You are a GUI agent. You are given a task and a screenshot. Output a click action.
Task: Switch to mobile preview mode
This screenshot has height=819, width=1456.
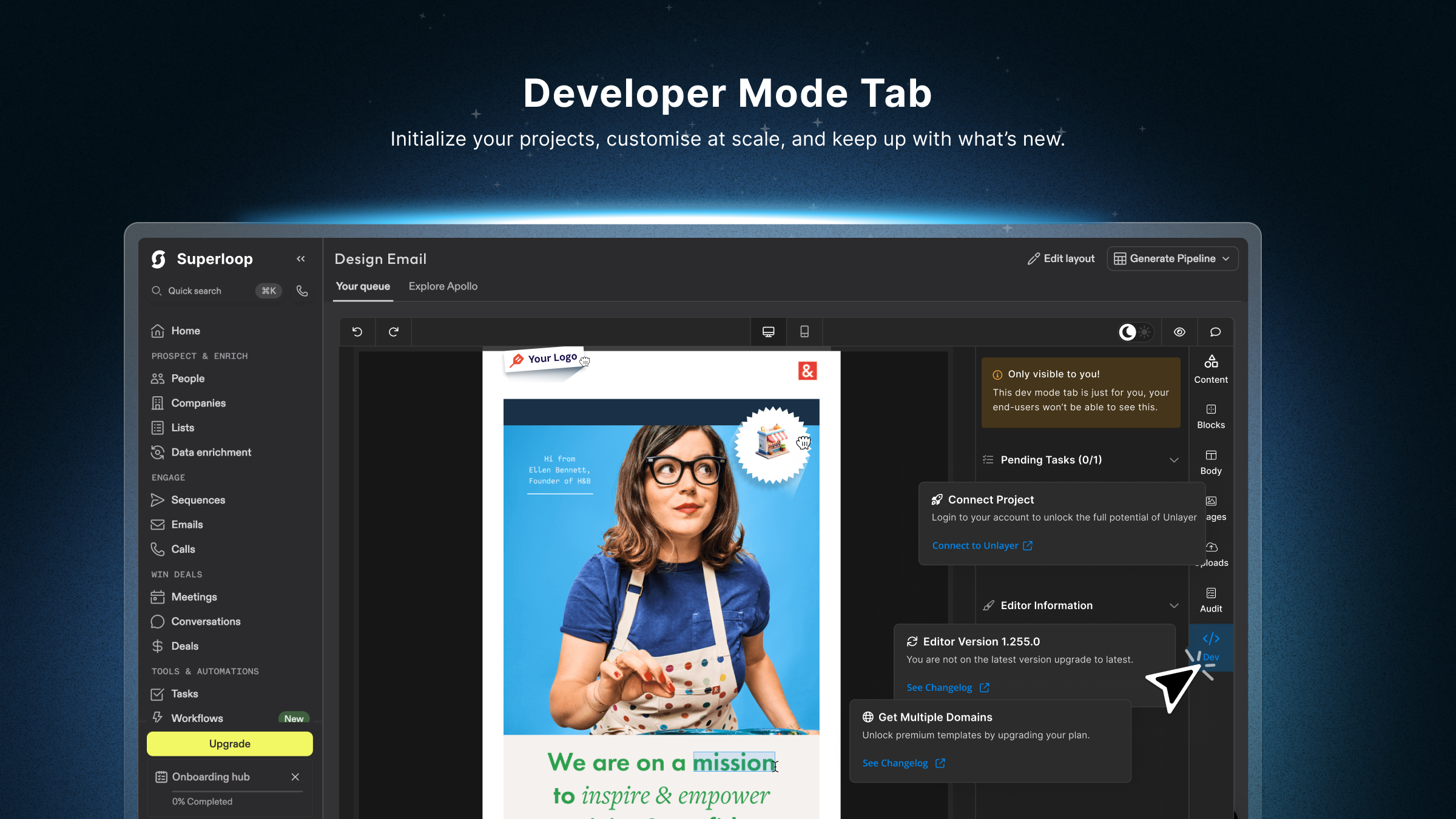(804, 332)
